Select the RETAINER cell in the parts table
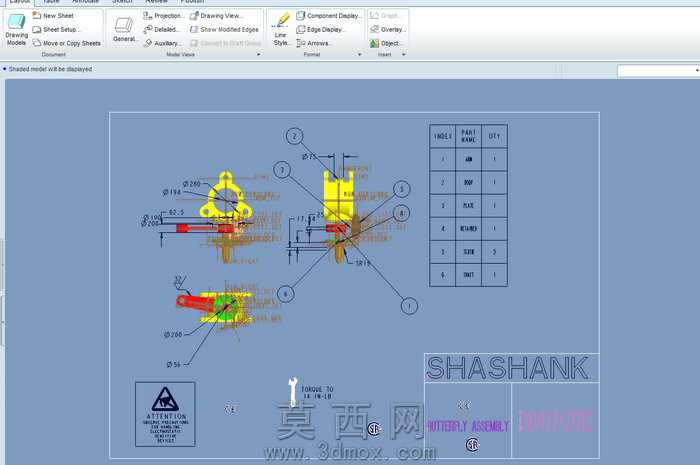 468,228
